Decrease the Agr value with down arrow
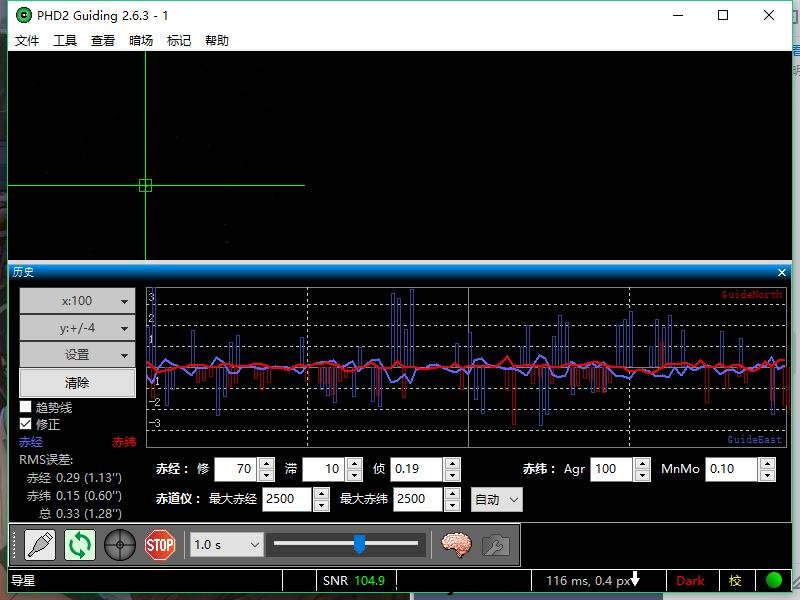 tap(642, 476)
